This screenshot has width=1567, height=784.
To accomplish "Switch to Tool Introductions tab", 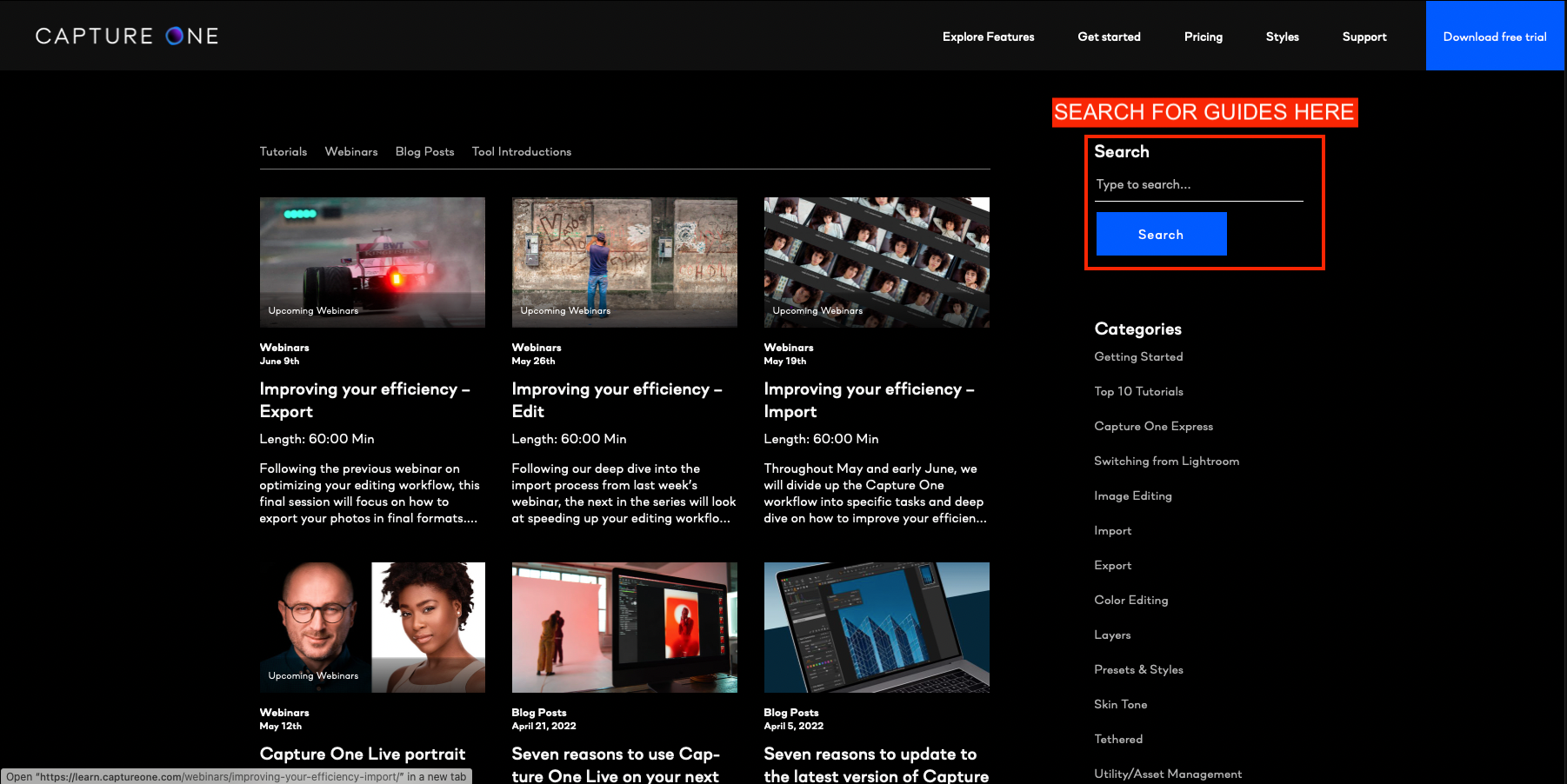I will (522, 151).
